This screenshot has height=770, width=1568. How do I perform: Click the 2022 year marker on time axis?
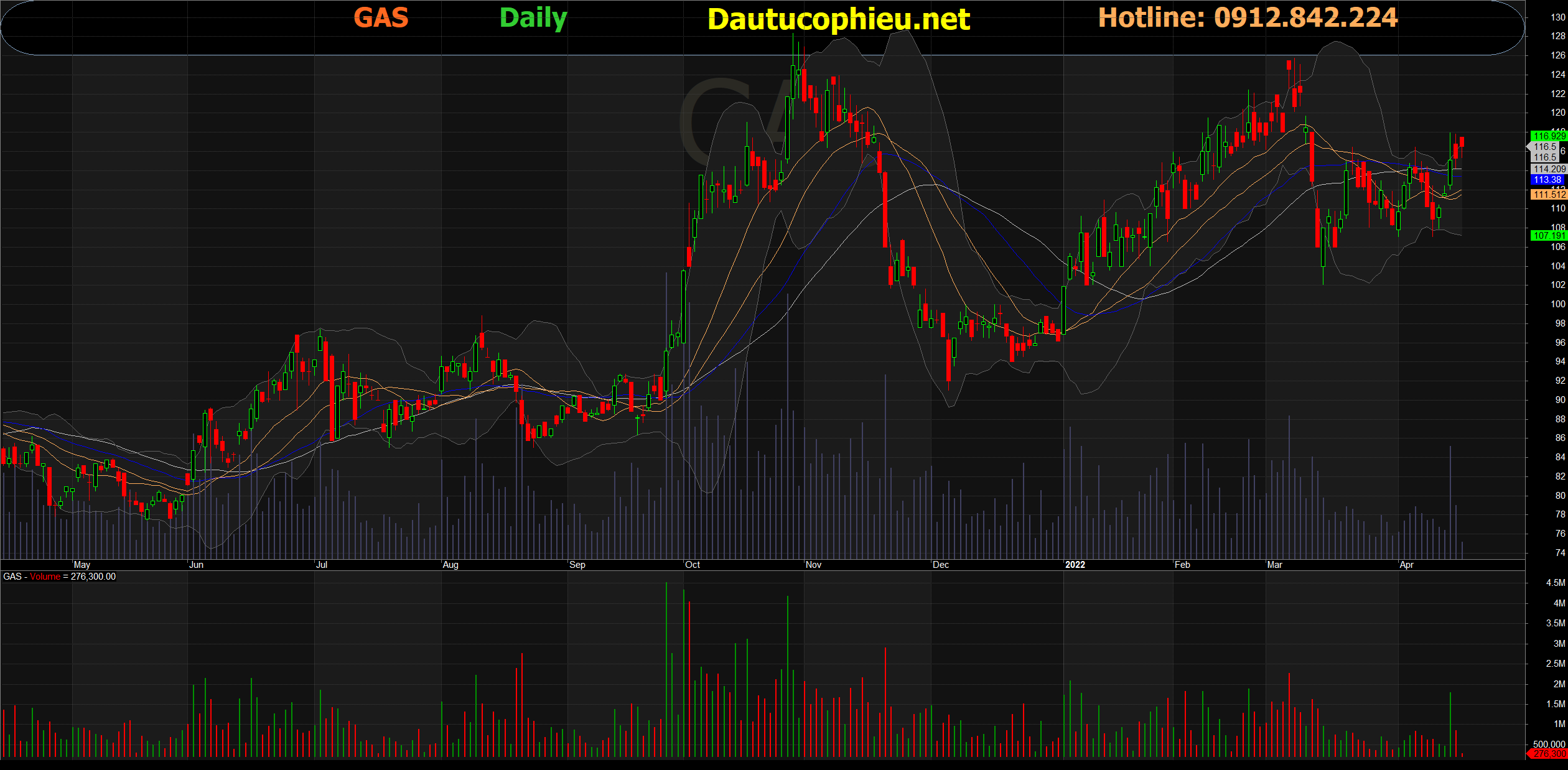tap(1075, 565)
